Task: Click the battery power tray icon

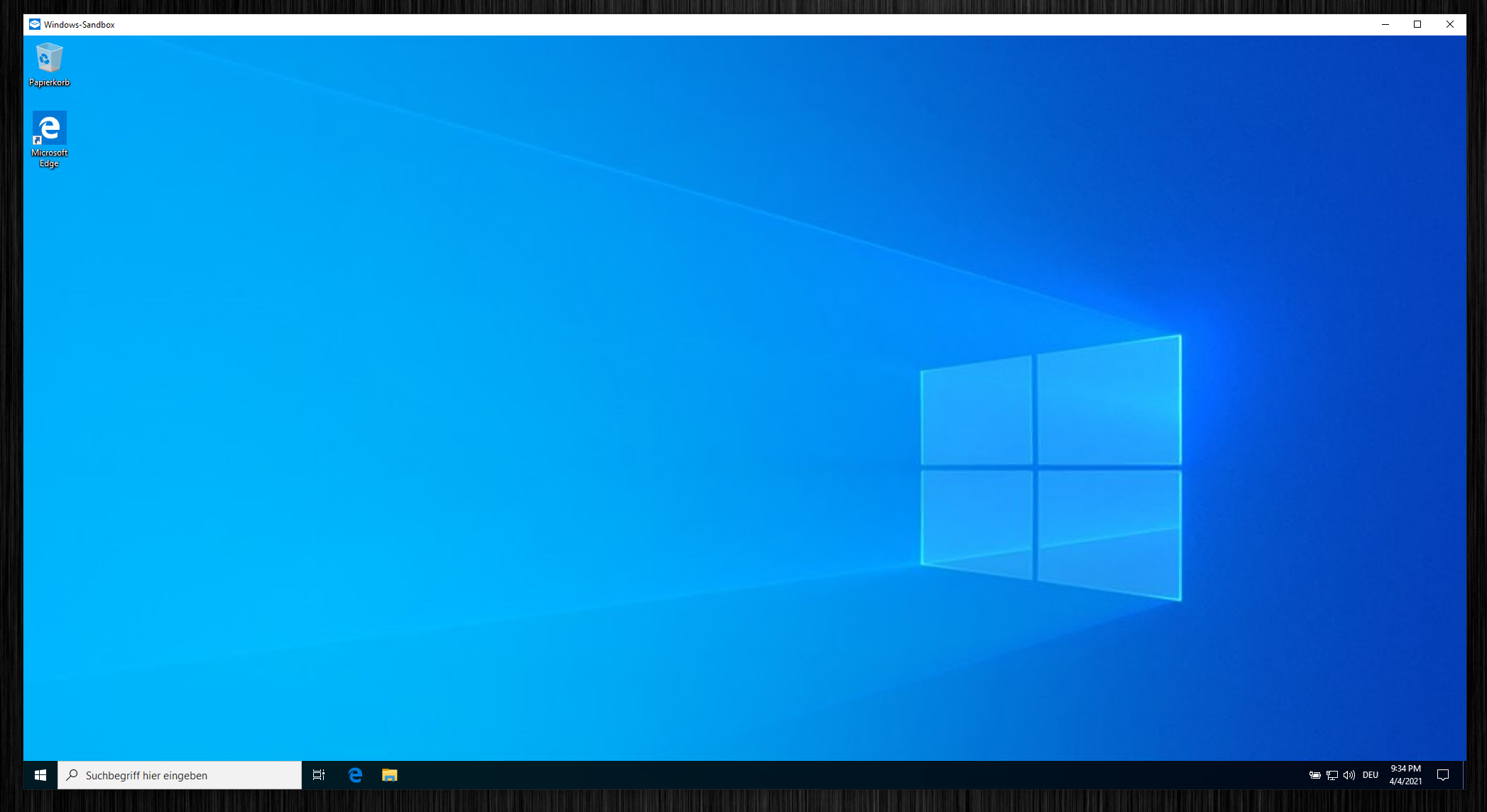Action: coord(1314,775)
